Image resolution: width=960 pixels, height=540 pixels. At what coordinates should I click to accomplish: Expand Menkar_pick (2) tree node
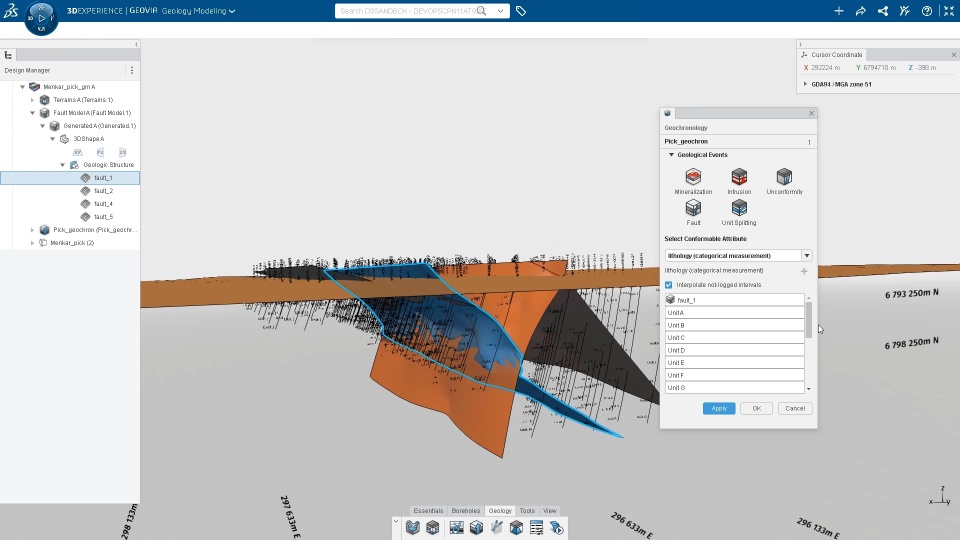point(32,242)
